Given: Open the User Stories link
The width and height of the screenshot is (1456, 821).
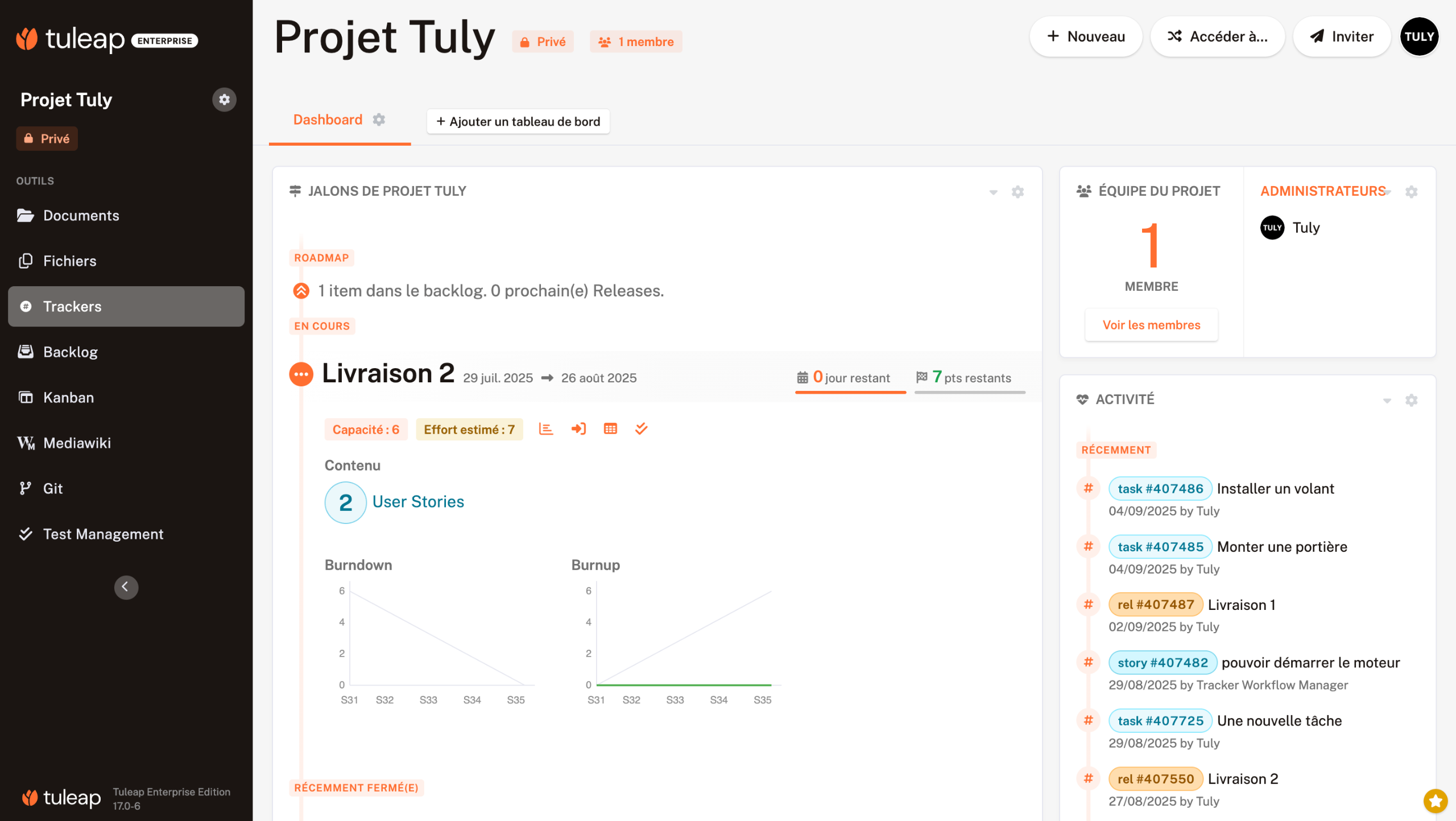Looking at the screenshot, I should [418, 501].
